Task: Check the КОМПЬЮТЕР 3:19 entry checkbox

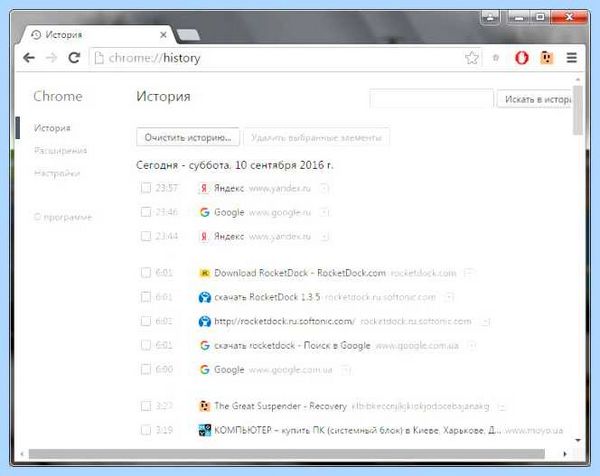Action: tap(146, 430)
